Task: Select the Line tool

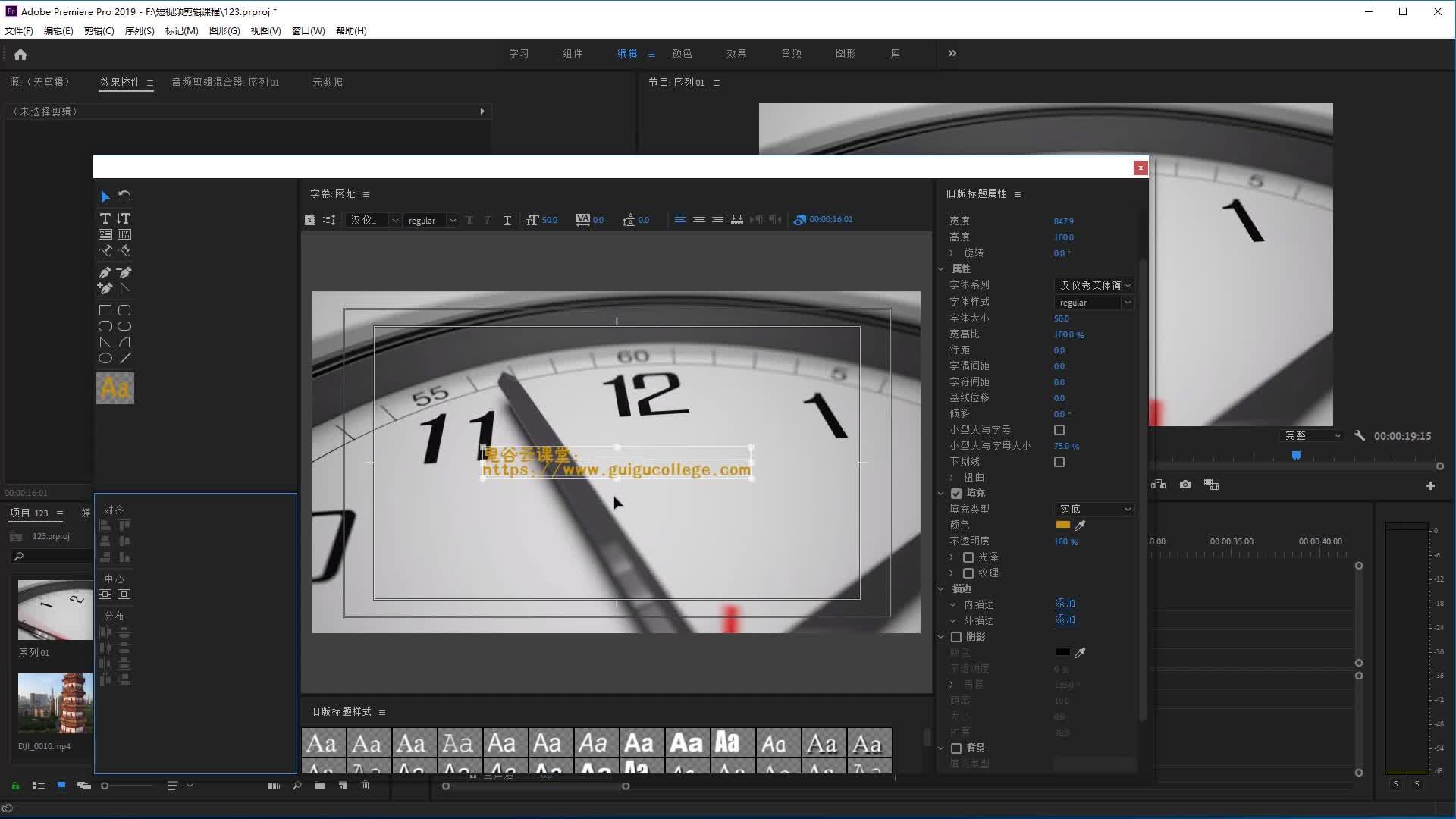Action: (124, 358)
